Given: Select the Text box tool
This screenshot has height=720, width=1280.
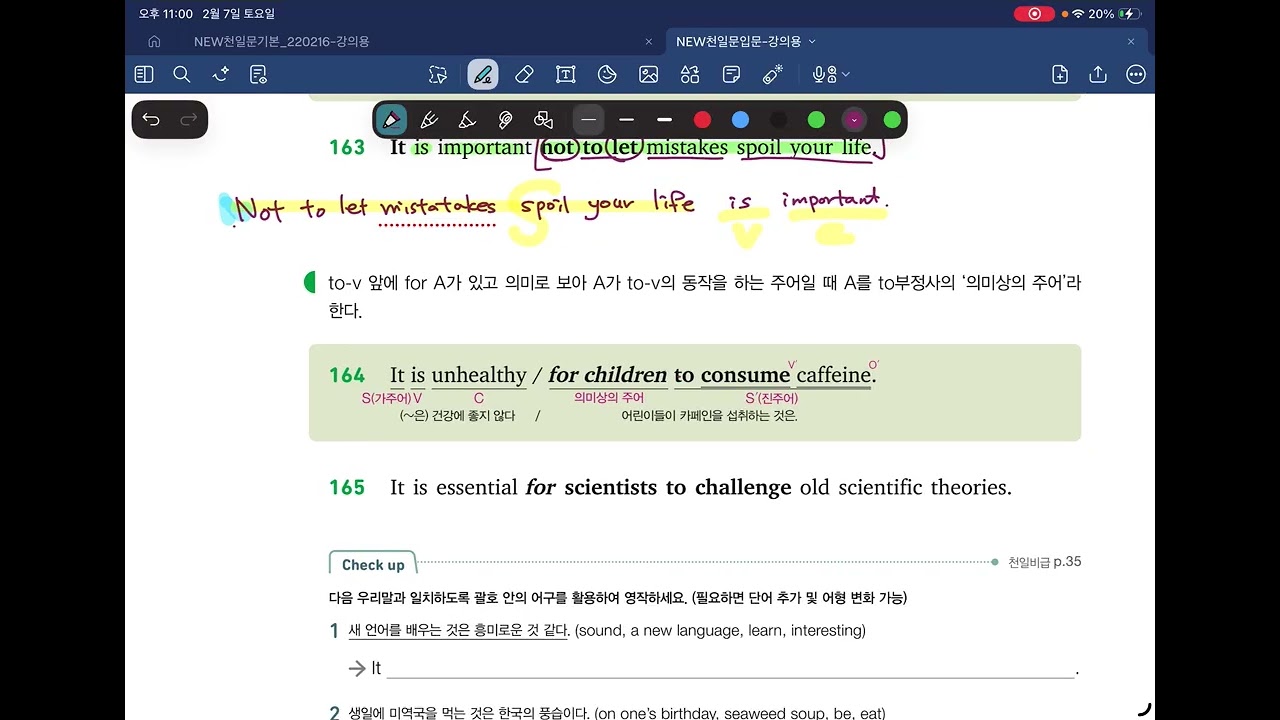Looking at the screenshot, I should click(566, 74).
